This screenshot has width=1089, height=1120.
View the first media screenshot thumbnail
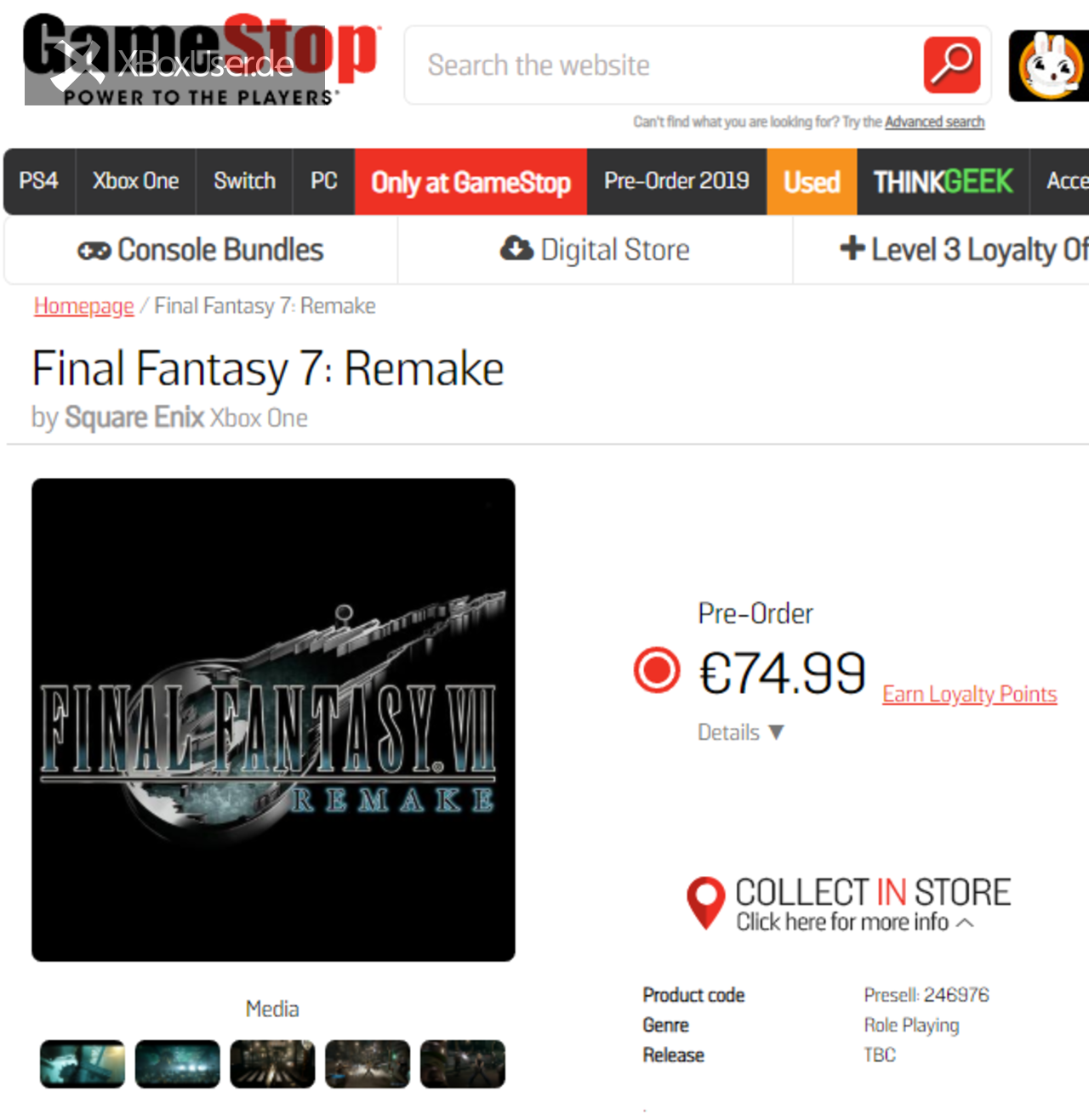pyautogui.click(x=83, y=1064)
